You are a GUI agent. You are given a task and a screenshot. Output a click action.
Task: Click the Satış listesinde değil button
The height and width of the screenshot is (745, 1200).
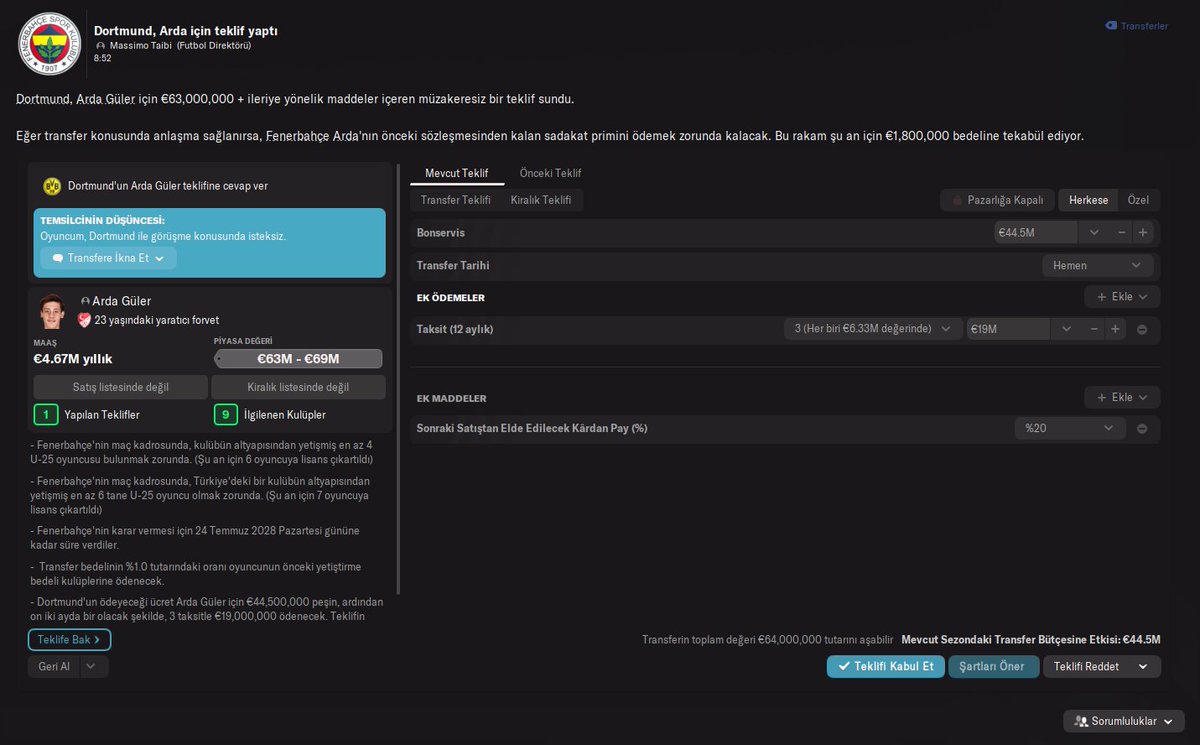tap(120, 387)
